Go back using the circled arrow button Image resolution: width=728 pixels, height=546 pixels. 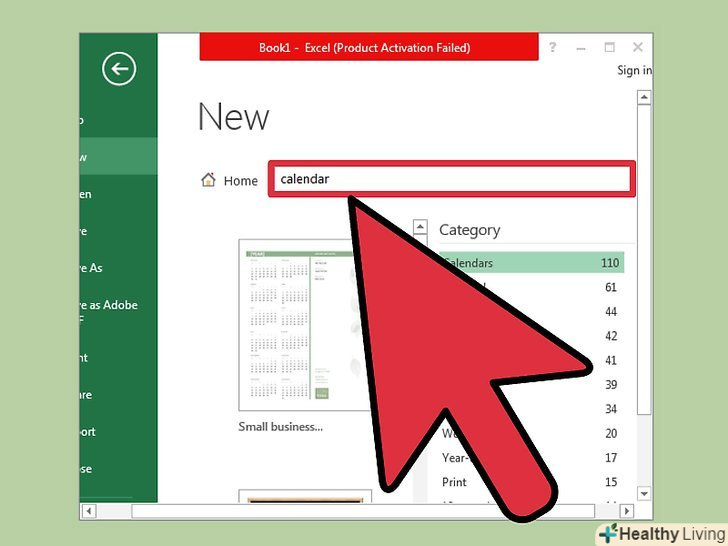(x=119, y=69)
